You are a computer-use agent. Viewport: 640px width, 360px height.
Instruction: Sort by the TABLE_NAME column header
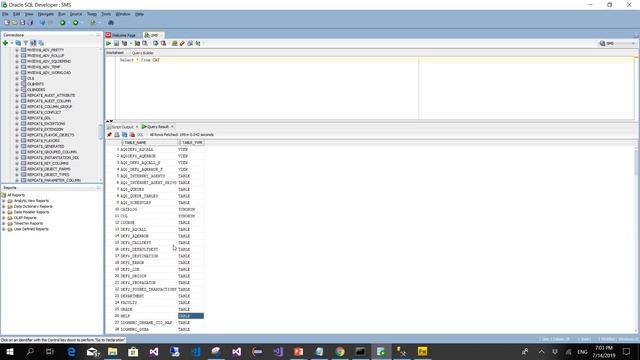coord(150,142)
